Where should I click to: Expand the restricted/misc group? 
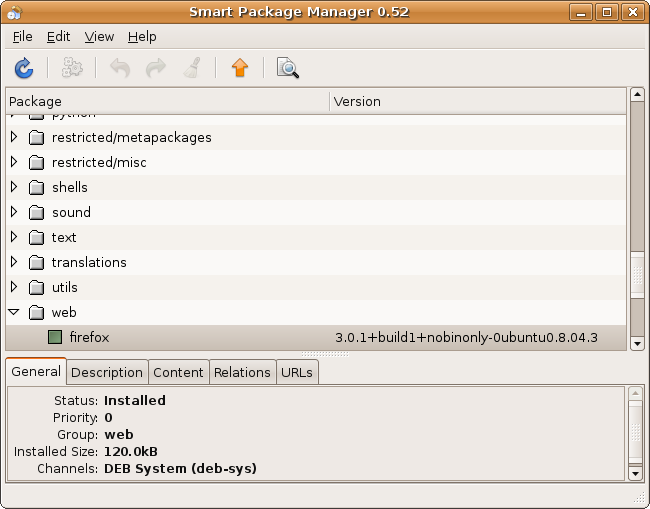(14, 162)
